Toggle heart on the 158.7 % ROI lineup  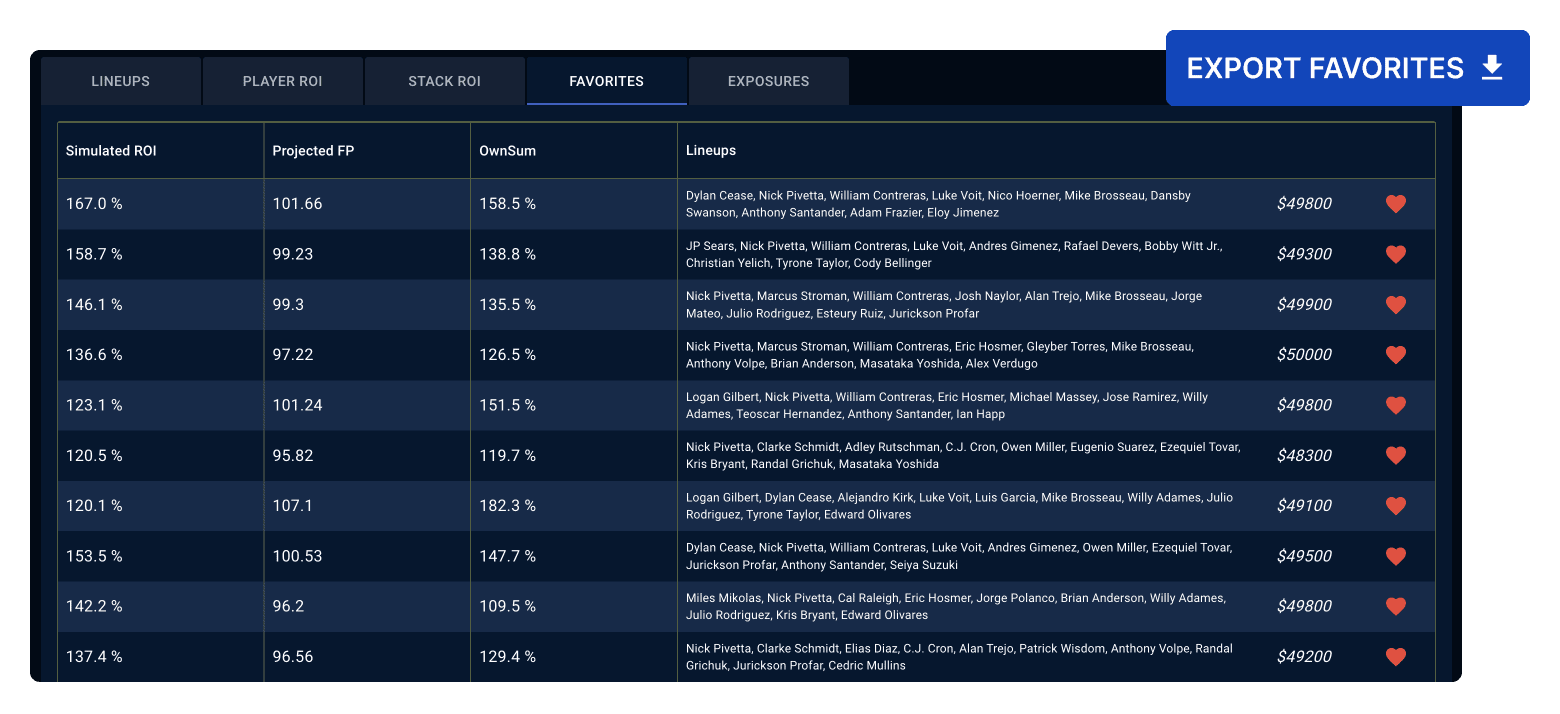click(1396, 254)
